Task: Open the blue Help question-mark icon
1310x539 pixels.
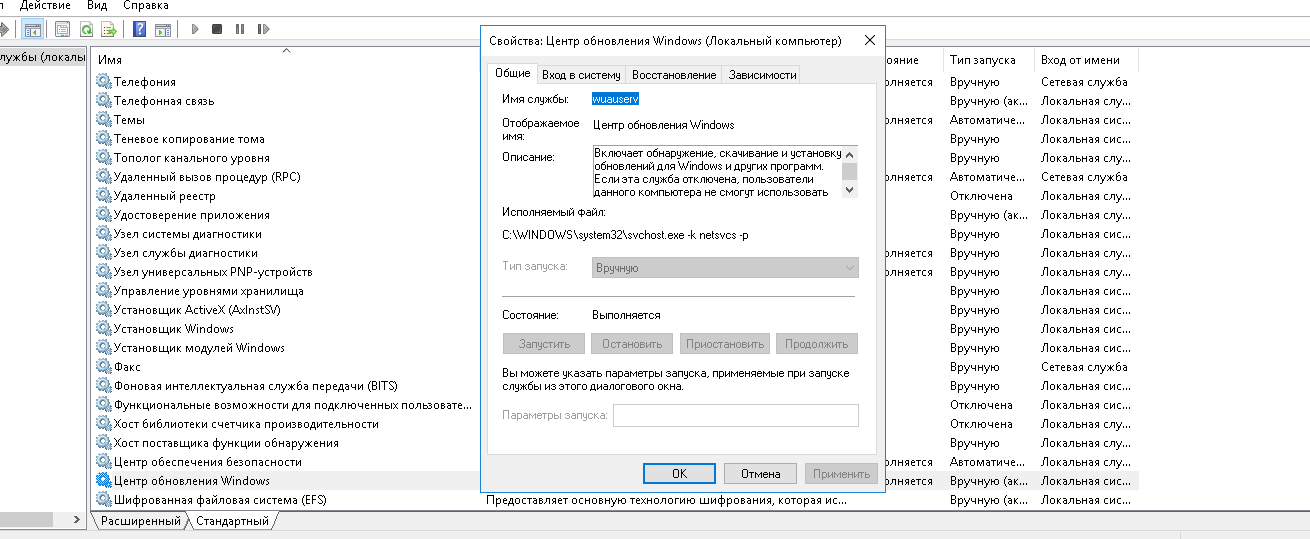Action: [x=139, y=29]
